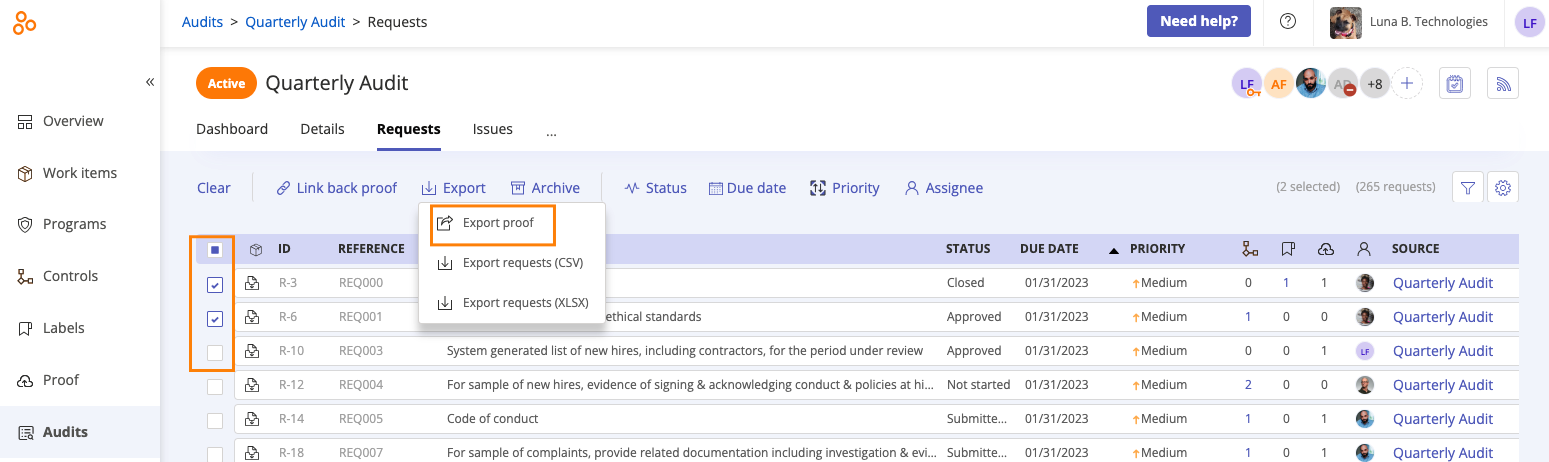Open the calendar checklist icon
This screenshot has width=1549, height=462.
click(x=1455, y=84)
